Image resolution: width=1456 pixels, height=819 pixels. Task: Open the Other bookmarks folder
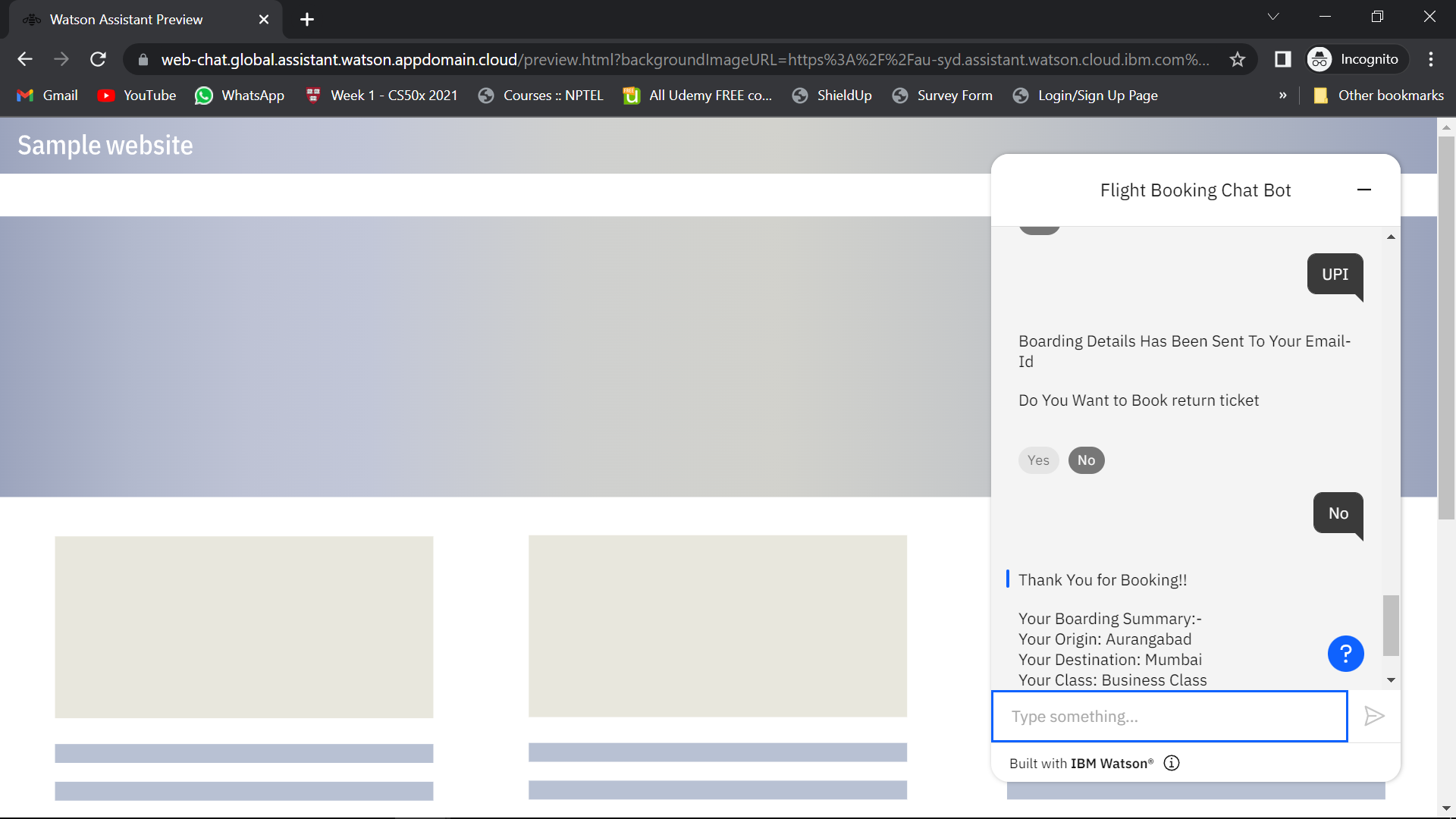coord(1378,96)
